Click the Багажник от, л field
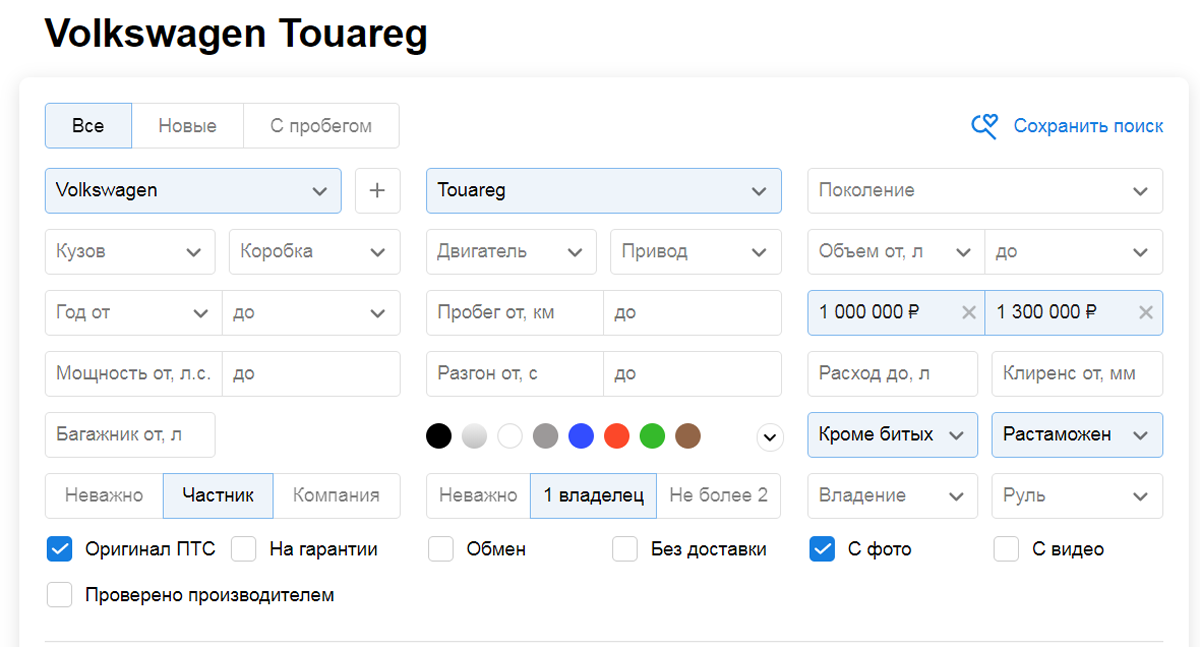1200x647 pixels. tap(130, 435)
